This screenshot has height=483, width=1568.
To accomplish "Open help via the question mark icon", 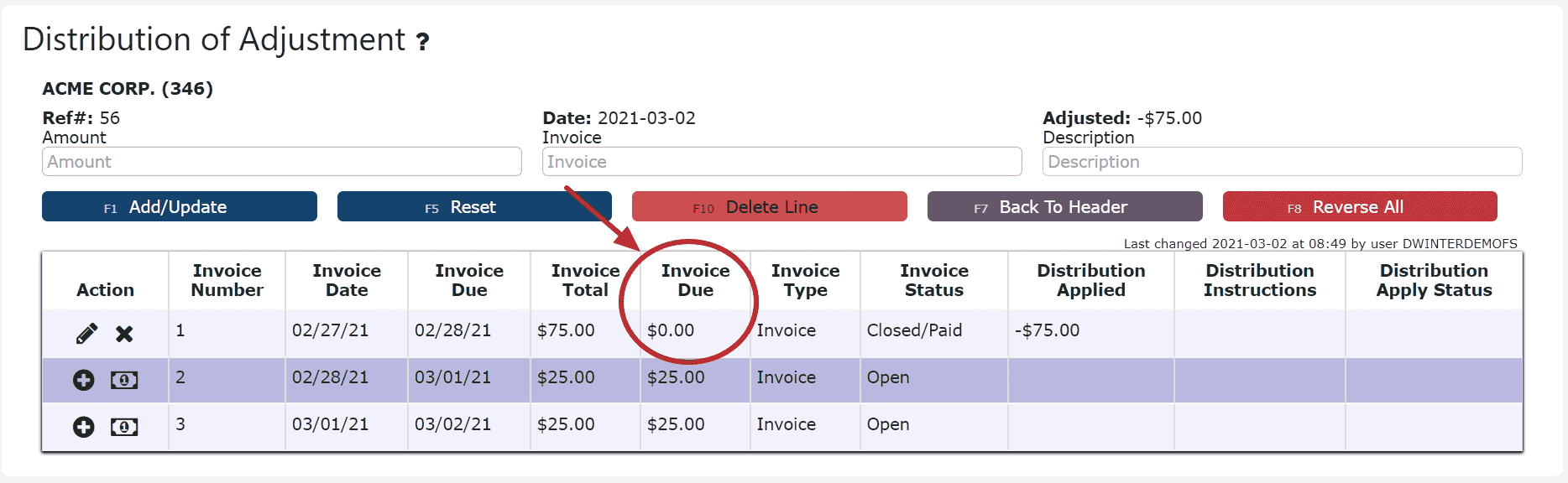I will [423, 41].
